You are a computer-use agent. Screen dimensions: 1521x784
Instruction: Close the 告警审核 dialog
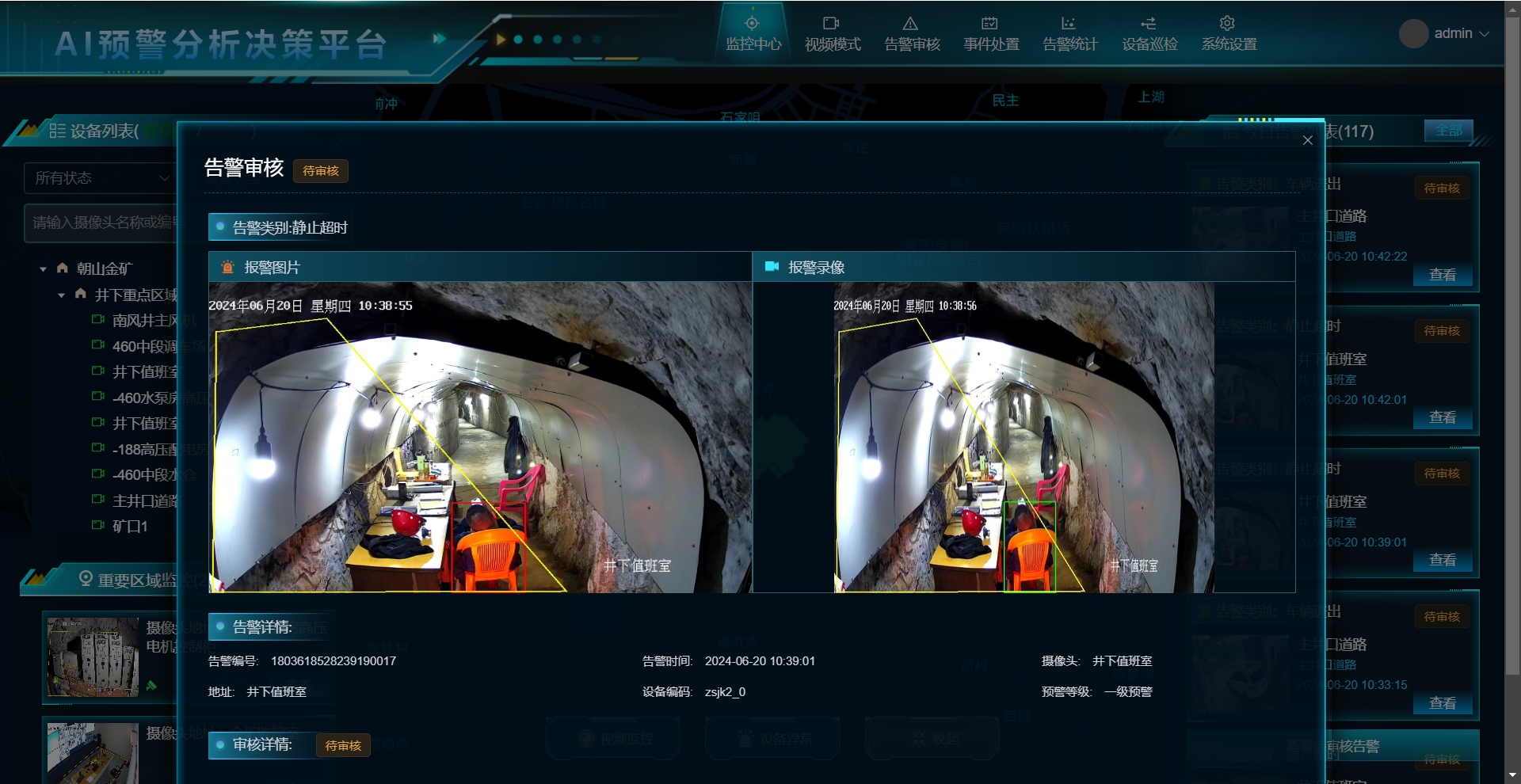pyautogui.click(x=1308, y=140)
